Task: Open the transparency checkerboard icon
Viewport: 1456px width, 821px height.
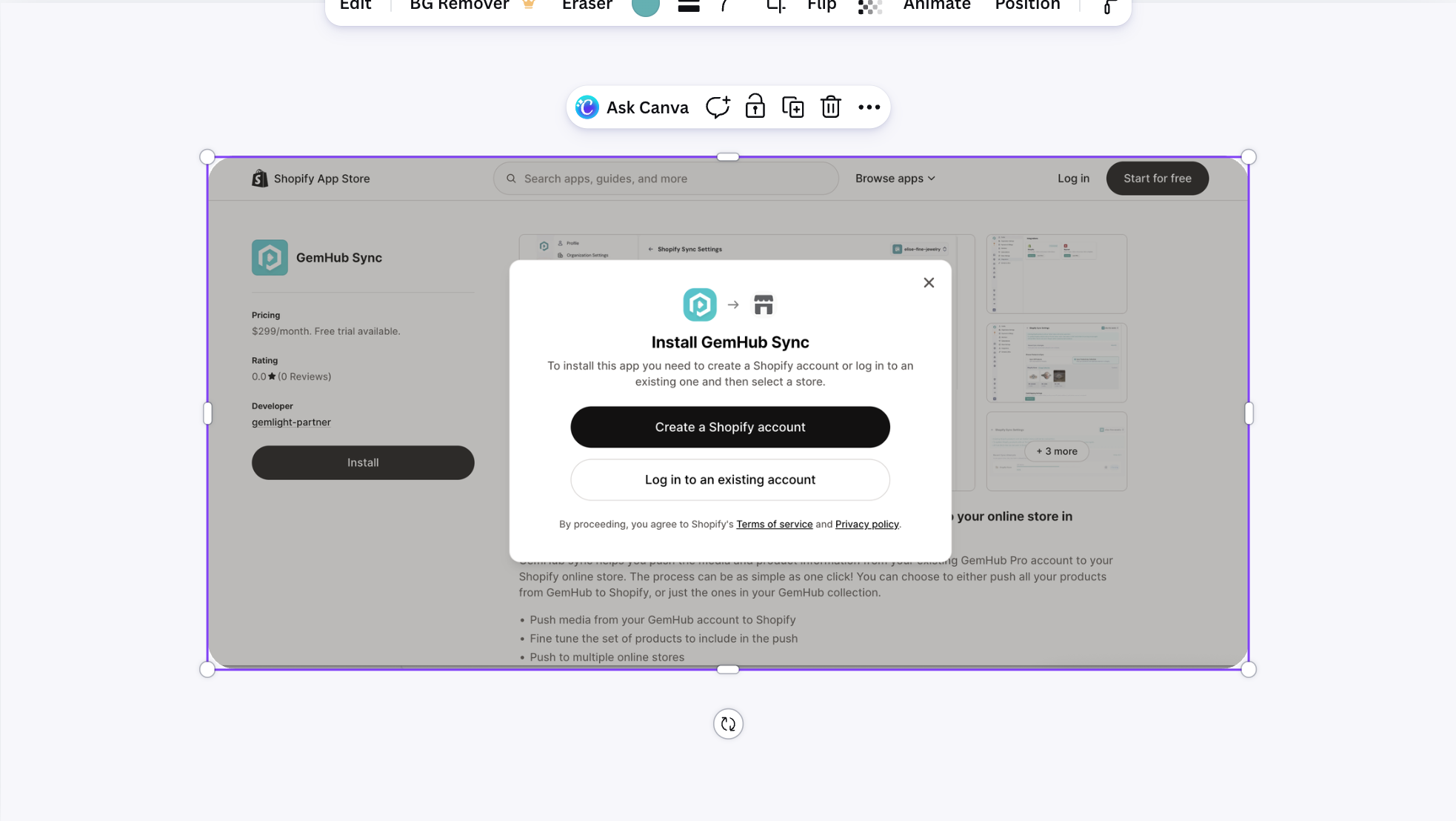Action: tap(870, 7)
